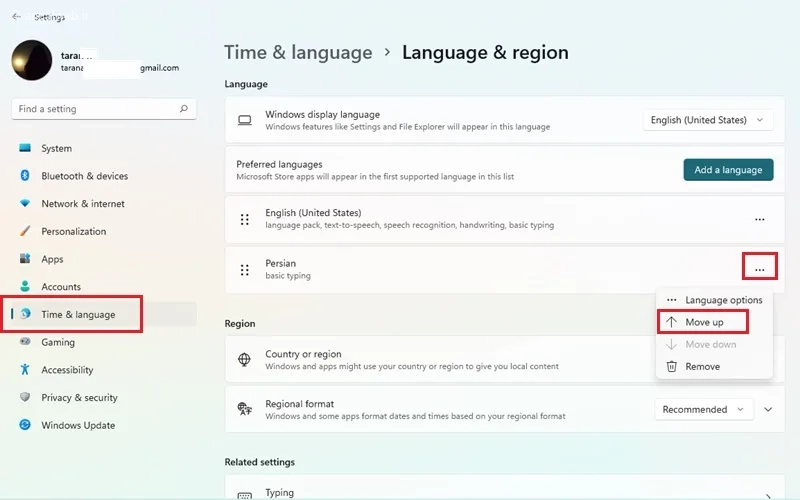Click the Find a setting search box
Screen dimensions: 800x500
(x=104, y=109)
